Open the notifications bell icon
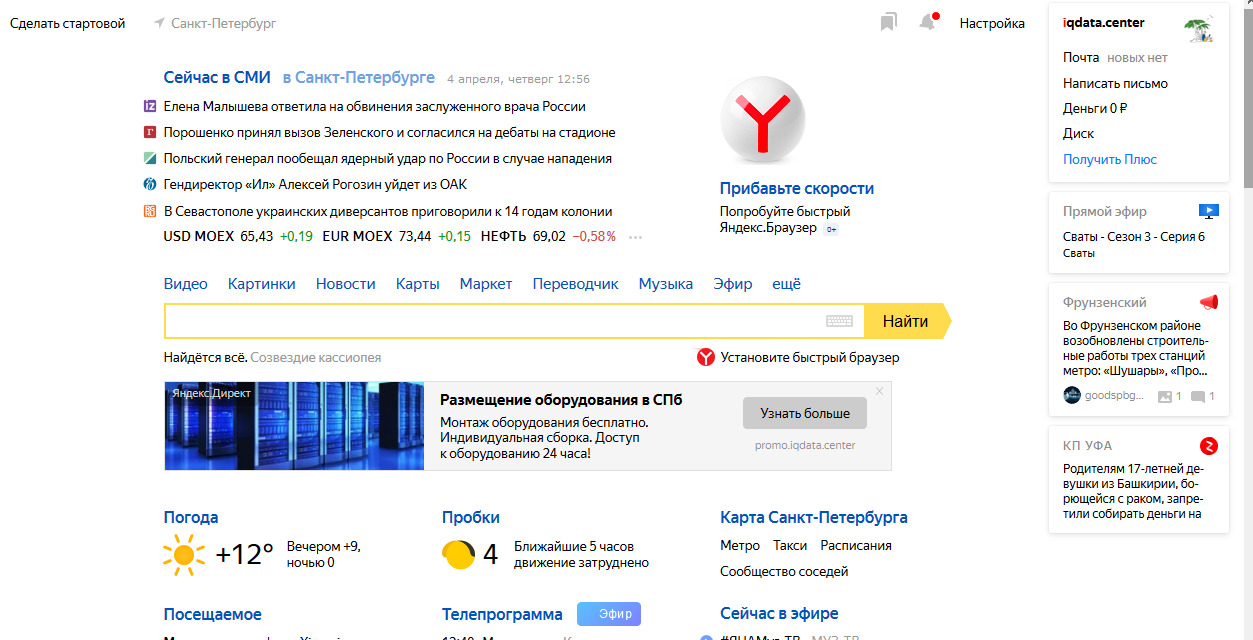 pos(928,22)
